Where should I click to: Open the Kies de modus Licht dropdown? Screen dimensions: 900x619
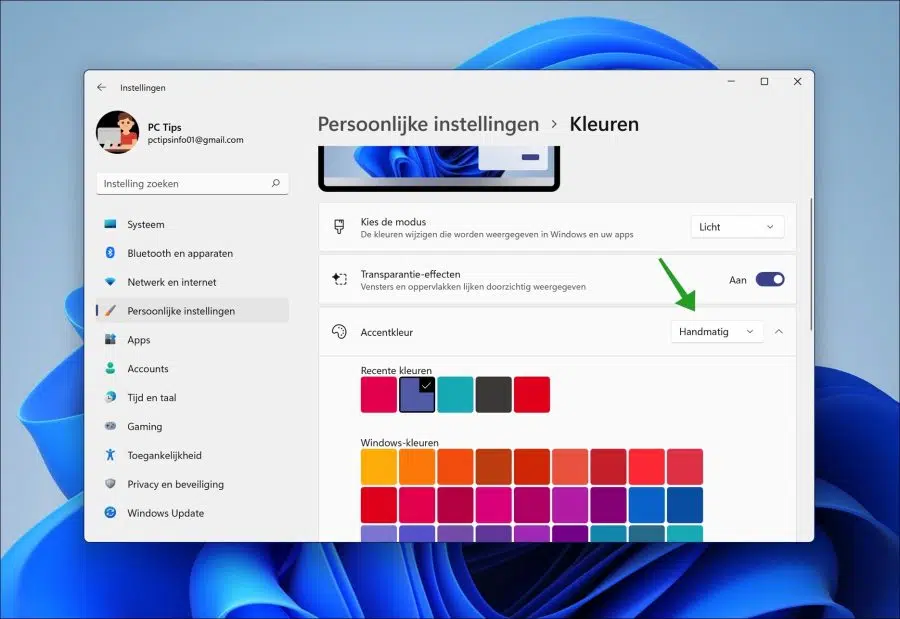coord(737,227)
